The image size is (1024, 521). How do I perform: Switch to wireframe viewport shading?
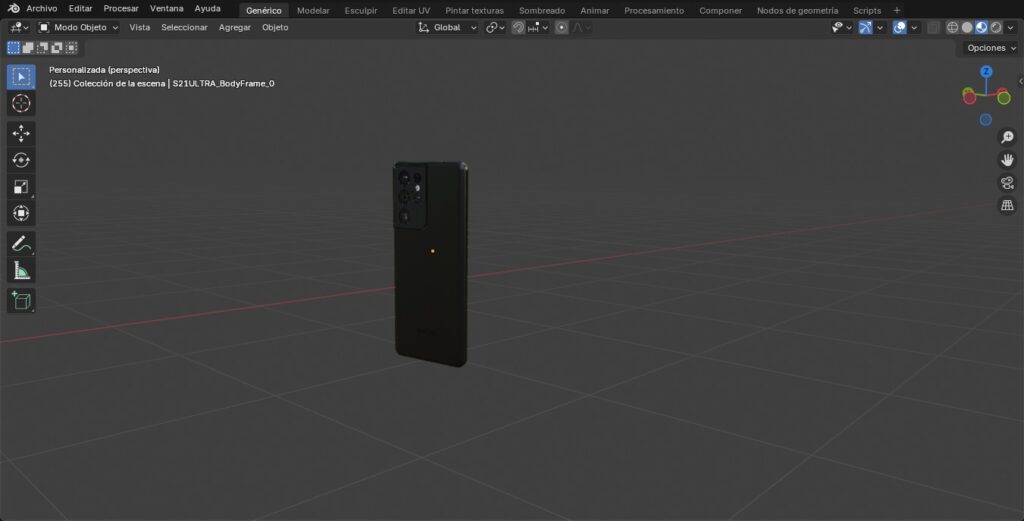coord(952,27)
